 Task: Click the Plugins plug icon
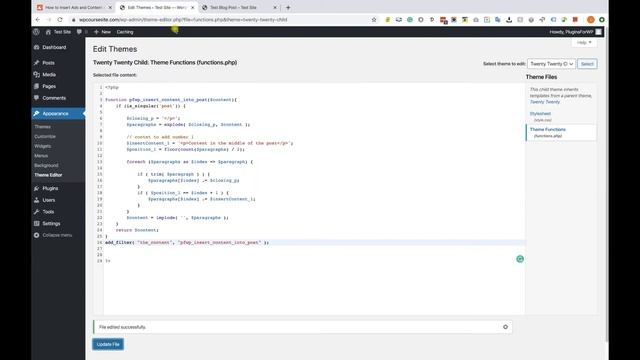tap(37, 189)
